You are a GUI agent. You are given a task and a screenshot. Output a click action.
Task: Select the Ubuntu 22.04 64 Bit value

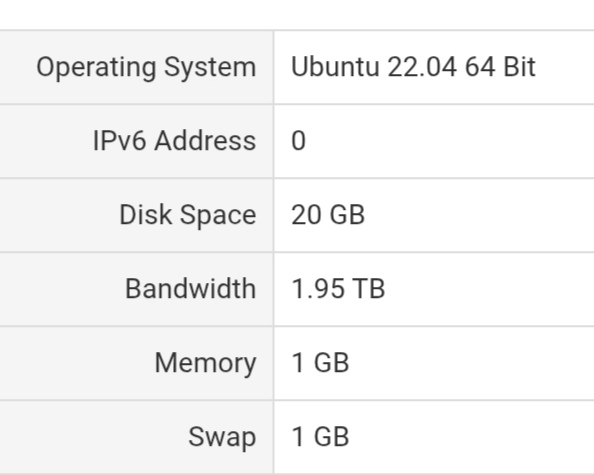(413, 67)
